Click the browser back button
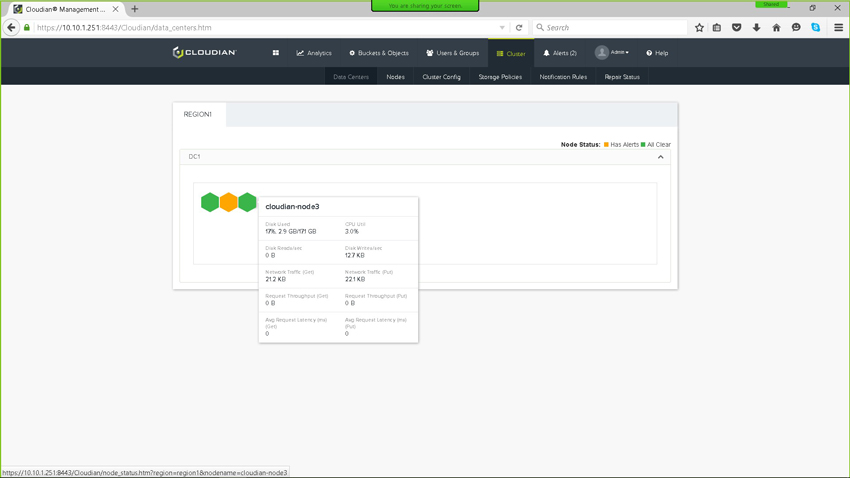This screenshot has width=850, height=478. pos(11,27)
